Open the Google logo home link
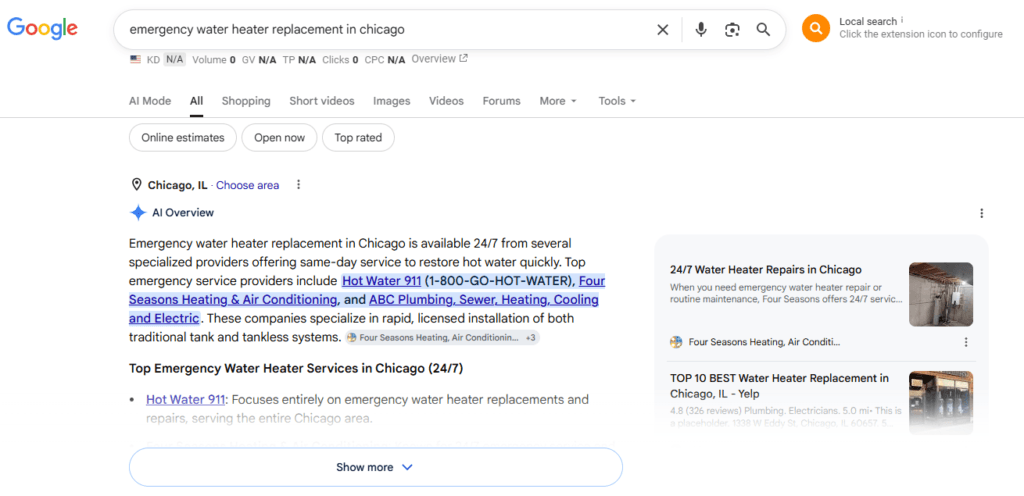The height and width of the screenshot is (496, 1024). (x=42, y=28)
